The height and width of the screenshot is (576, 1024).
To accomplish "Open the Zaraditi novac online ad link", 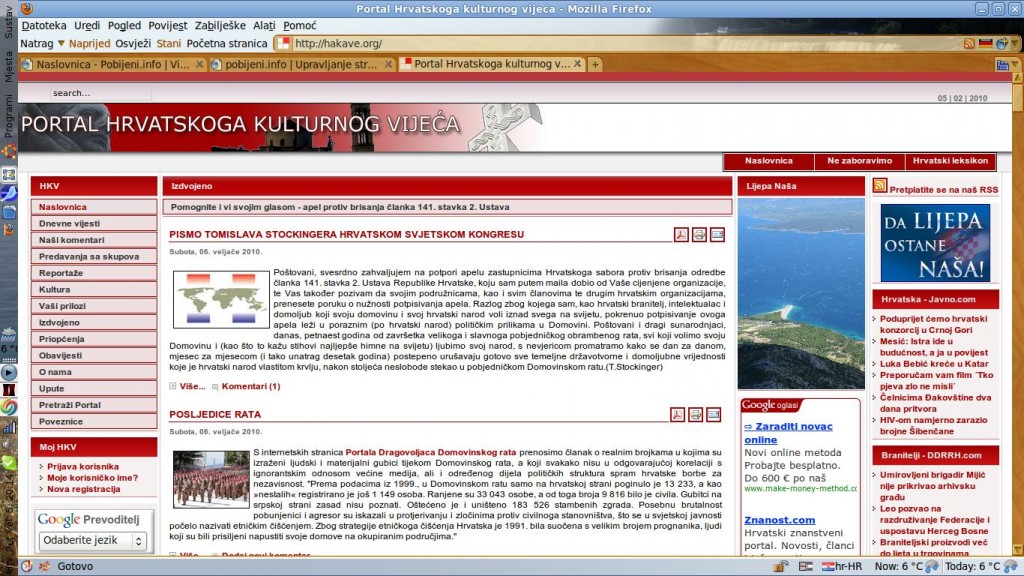I will click(788, 432).
